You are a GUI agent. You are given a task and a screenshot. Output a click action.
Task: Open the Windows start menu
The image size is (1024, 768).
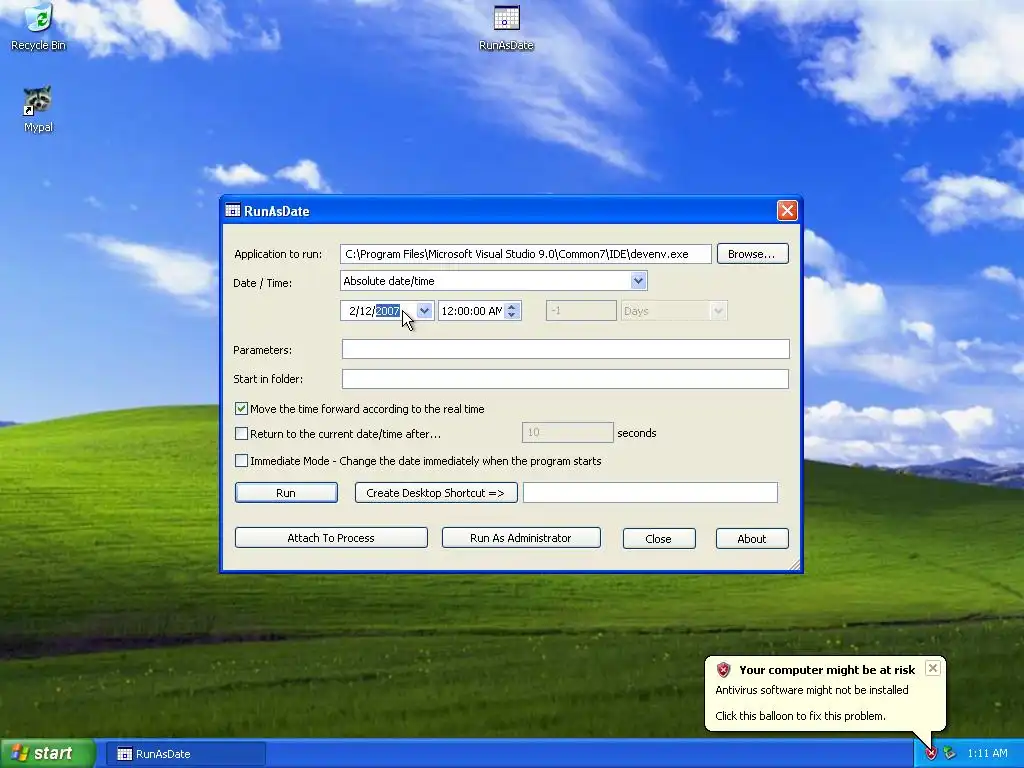pyautogui.click(x=46, y=754)
